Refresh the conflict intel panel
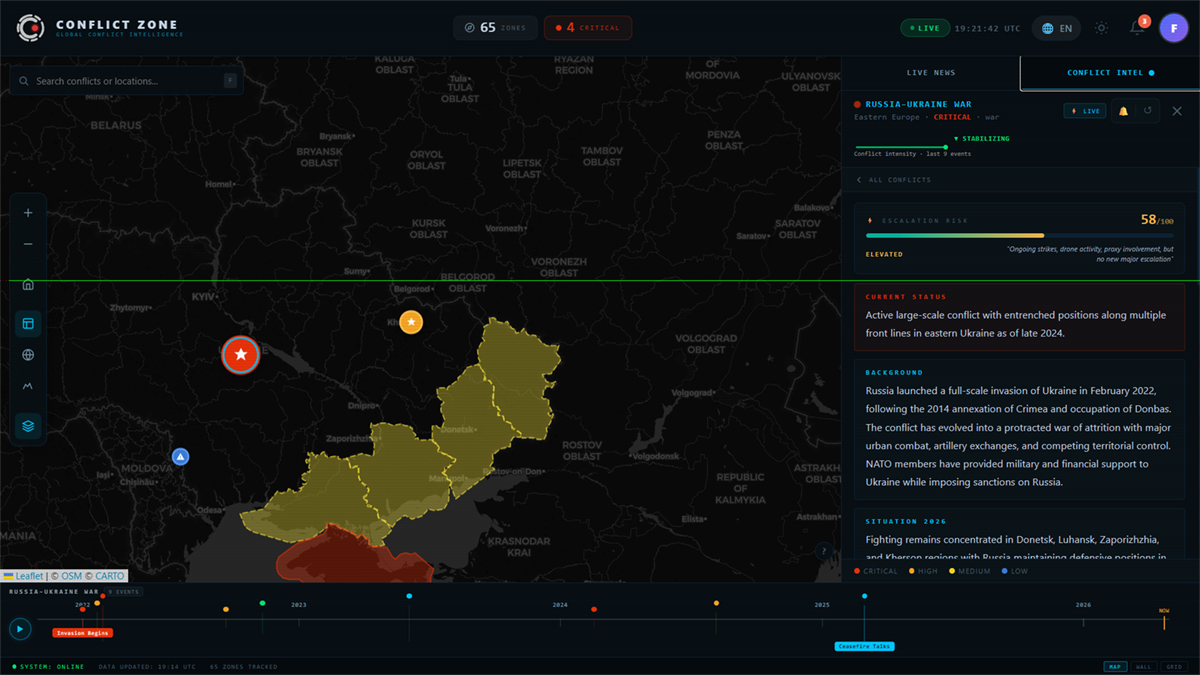The image size is (1200, 675). click(1148, 111)
